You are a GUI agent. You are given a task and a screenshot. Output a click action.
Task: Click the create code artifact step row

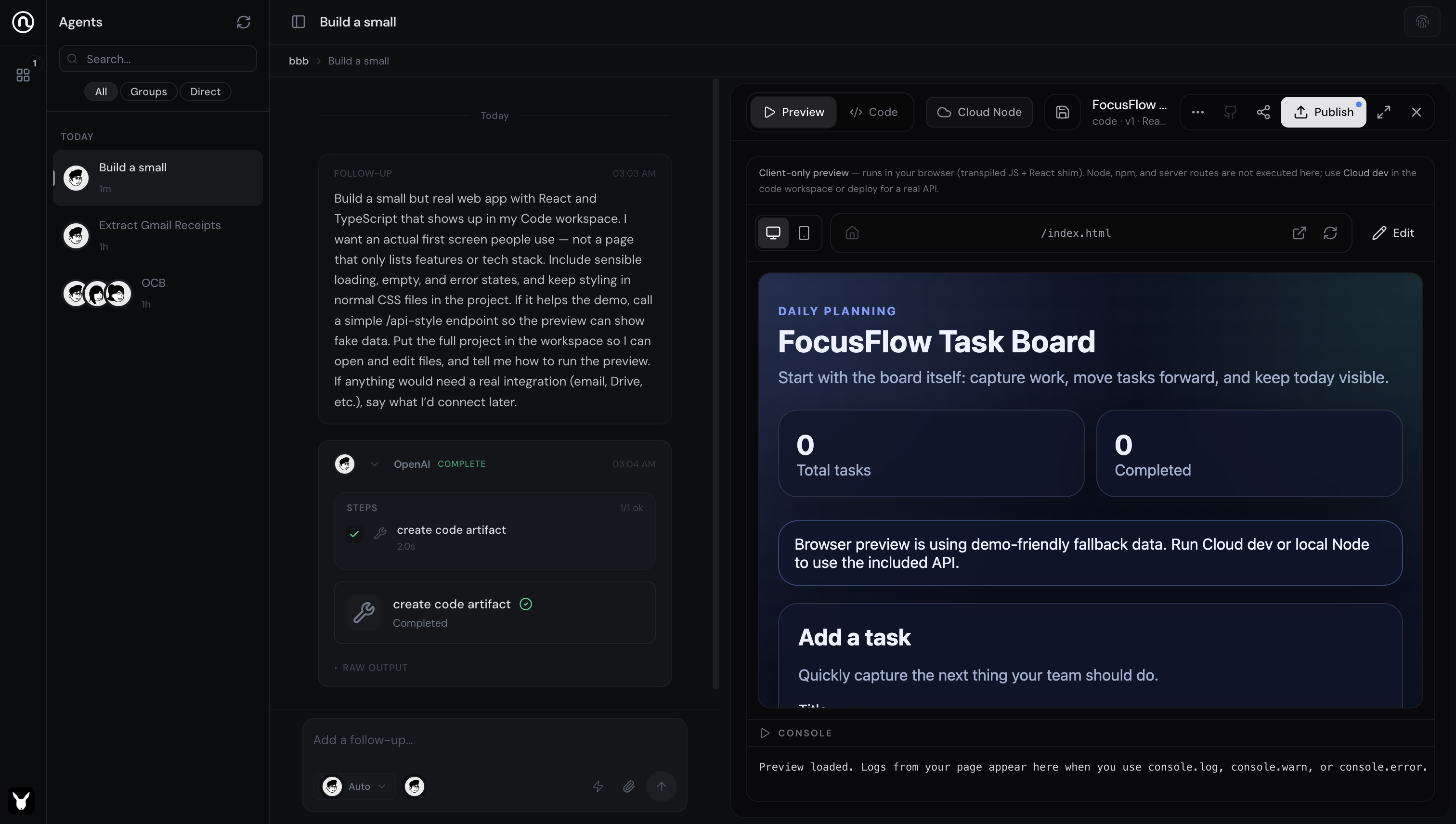tap(494, 537)
